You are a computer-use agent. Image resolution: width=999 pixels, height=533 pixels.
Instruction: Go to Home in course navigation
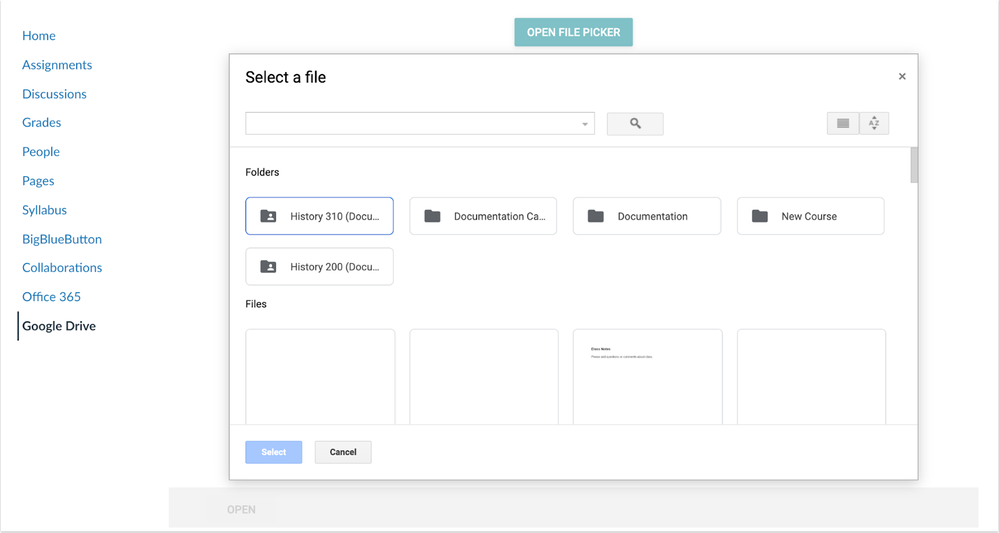[x=39, y=36]
